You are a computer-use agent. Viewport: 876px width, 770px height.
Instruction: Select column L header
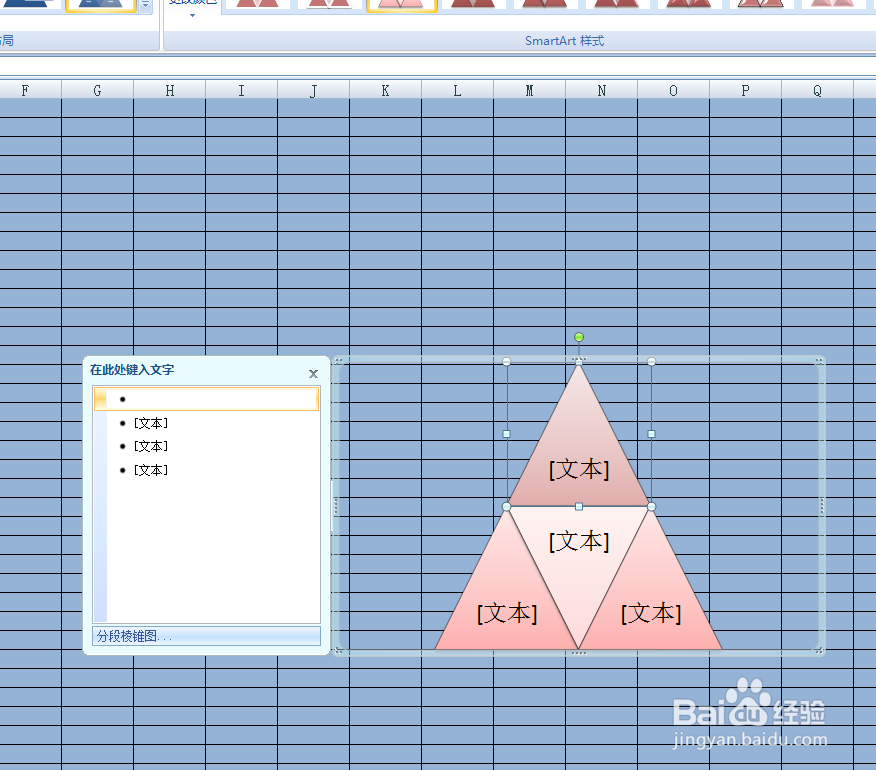[x=458, y=90]
